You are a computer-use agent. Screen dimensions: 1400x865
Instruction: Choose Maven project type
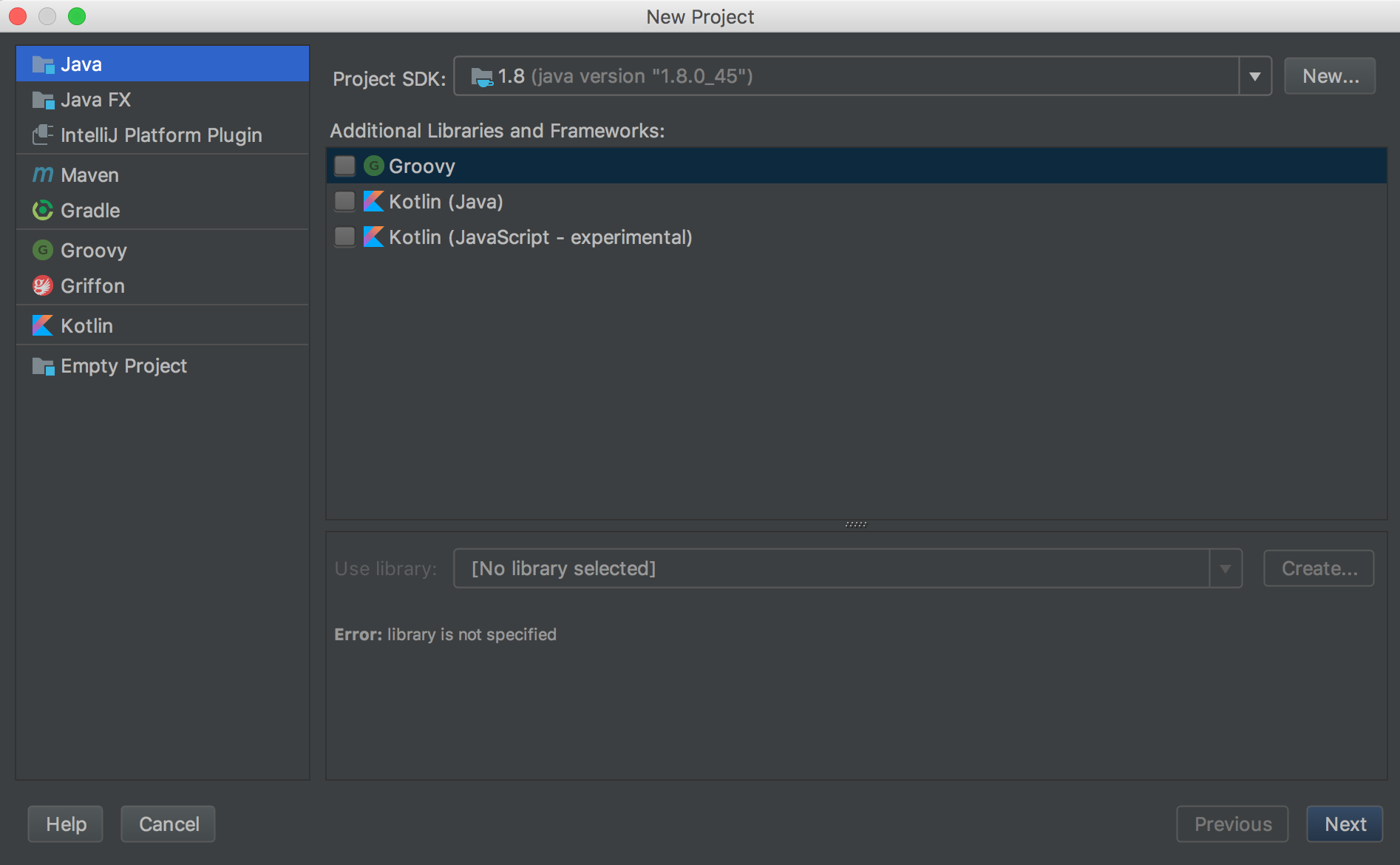pyautogui.click(x=163, y=175)
